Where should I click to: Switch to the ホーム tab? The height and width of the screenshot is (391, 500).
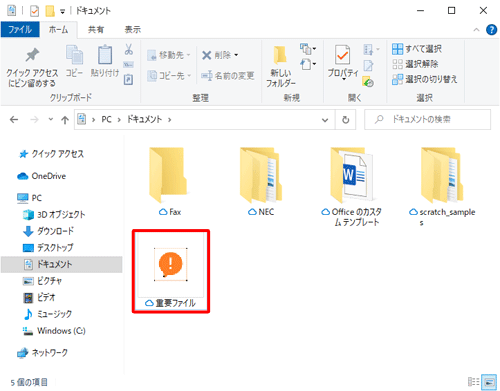click(x=59, y=29)
